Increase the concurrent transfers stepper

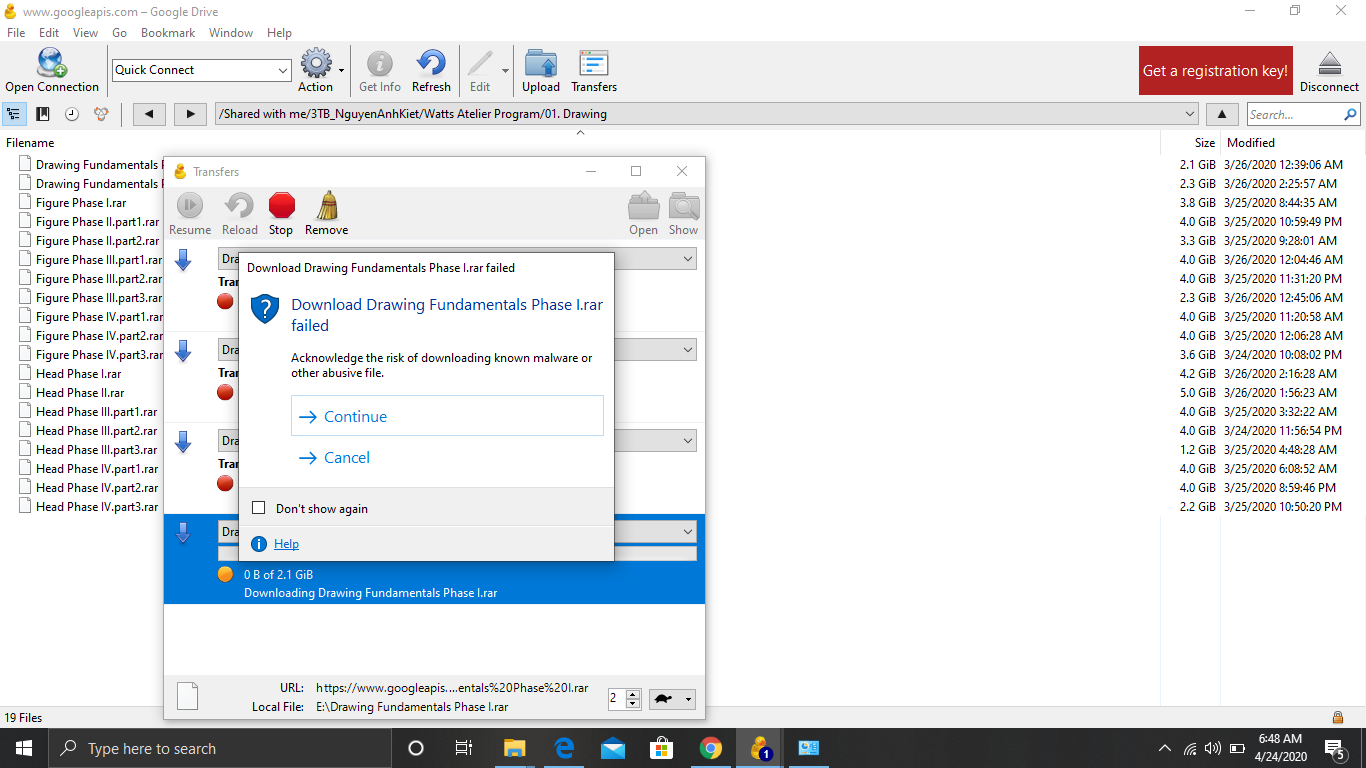pos(632,694)
